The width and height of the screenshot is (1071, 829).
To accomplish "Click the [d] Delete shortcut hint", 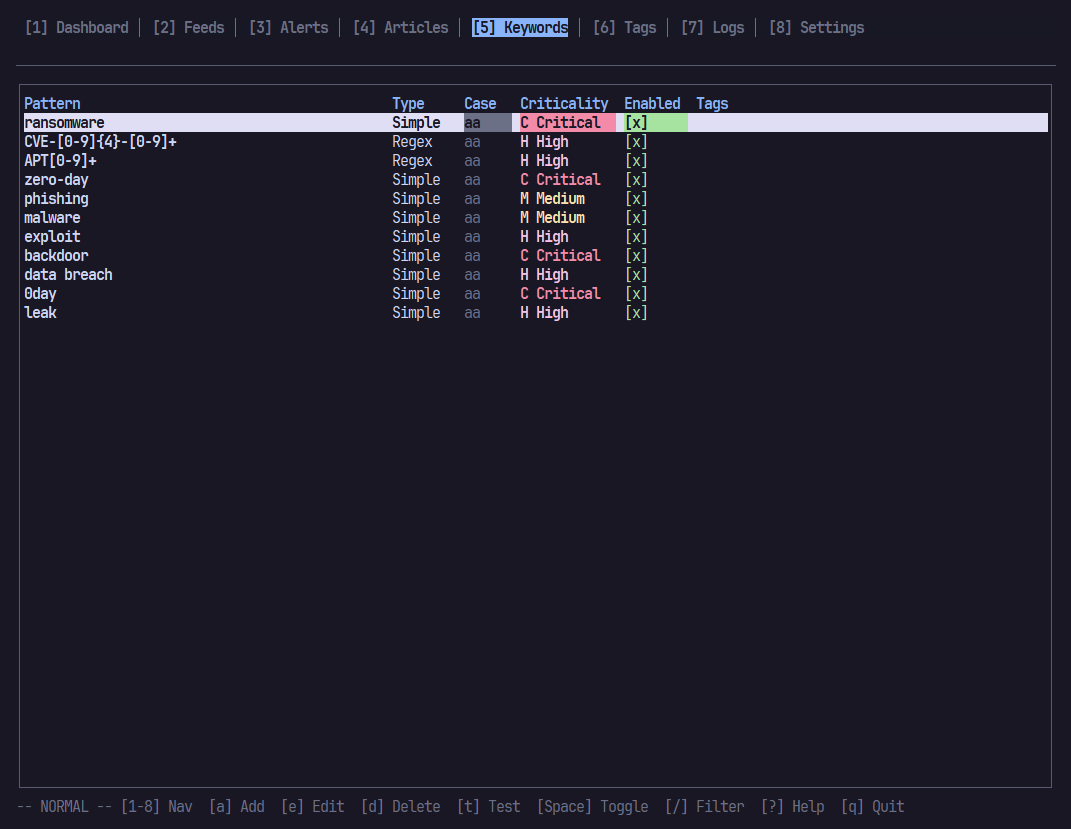I will pyautogui.click(x=400, y=806).
